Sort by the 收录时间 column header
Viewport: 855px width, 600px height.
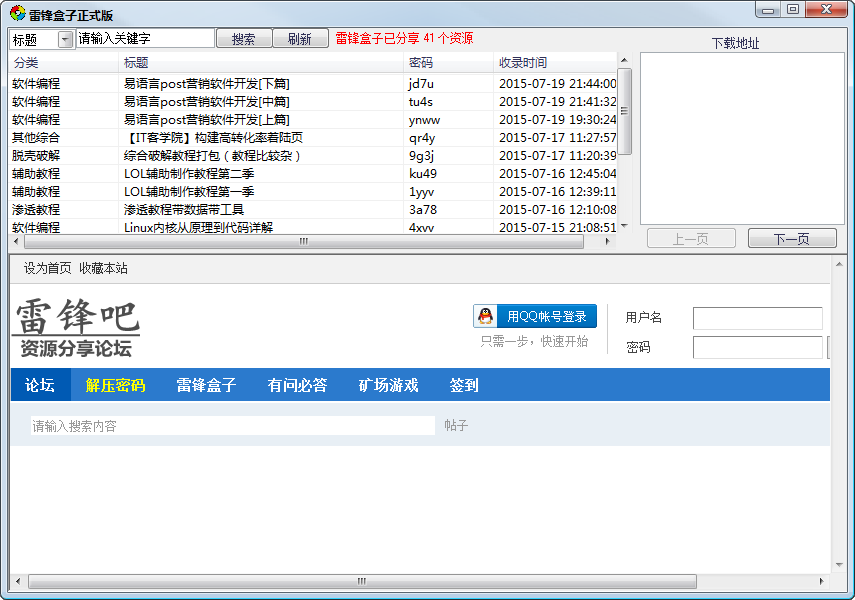555,63
